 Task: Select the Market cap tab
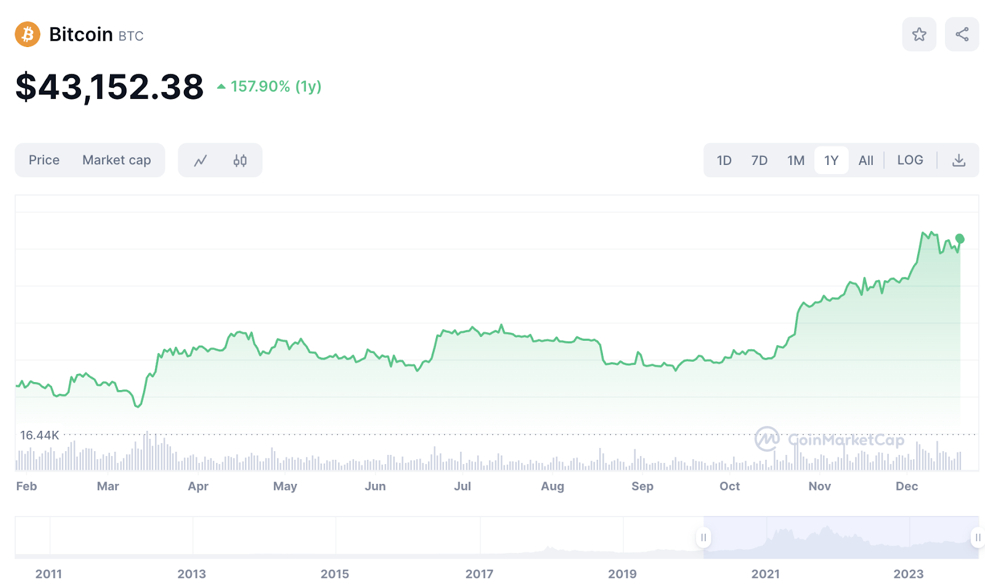[x=117, y=160]
